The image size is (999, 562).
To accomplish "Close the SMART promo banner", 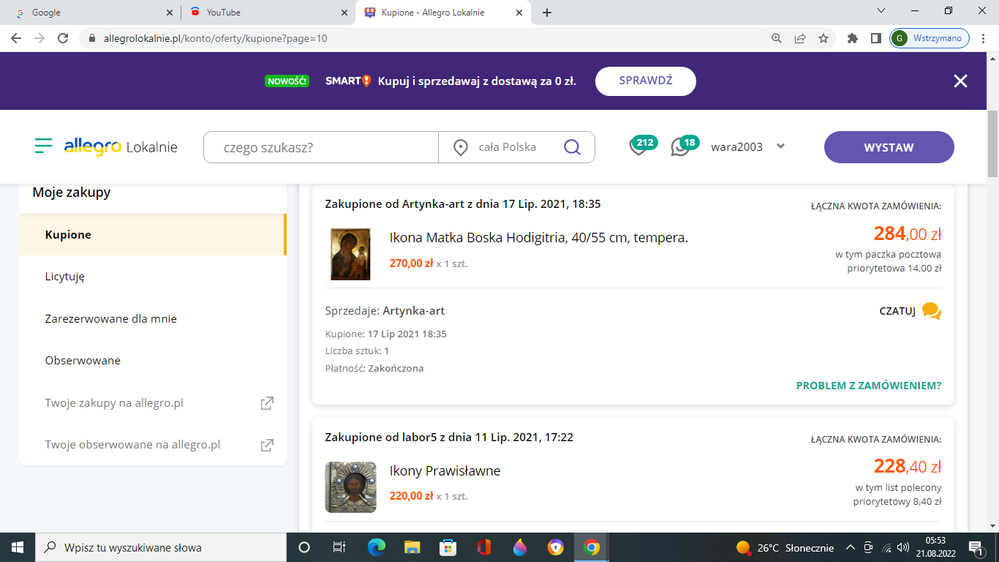I will coord(960,81).
